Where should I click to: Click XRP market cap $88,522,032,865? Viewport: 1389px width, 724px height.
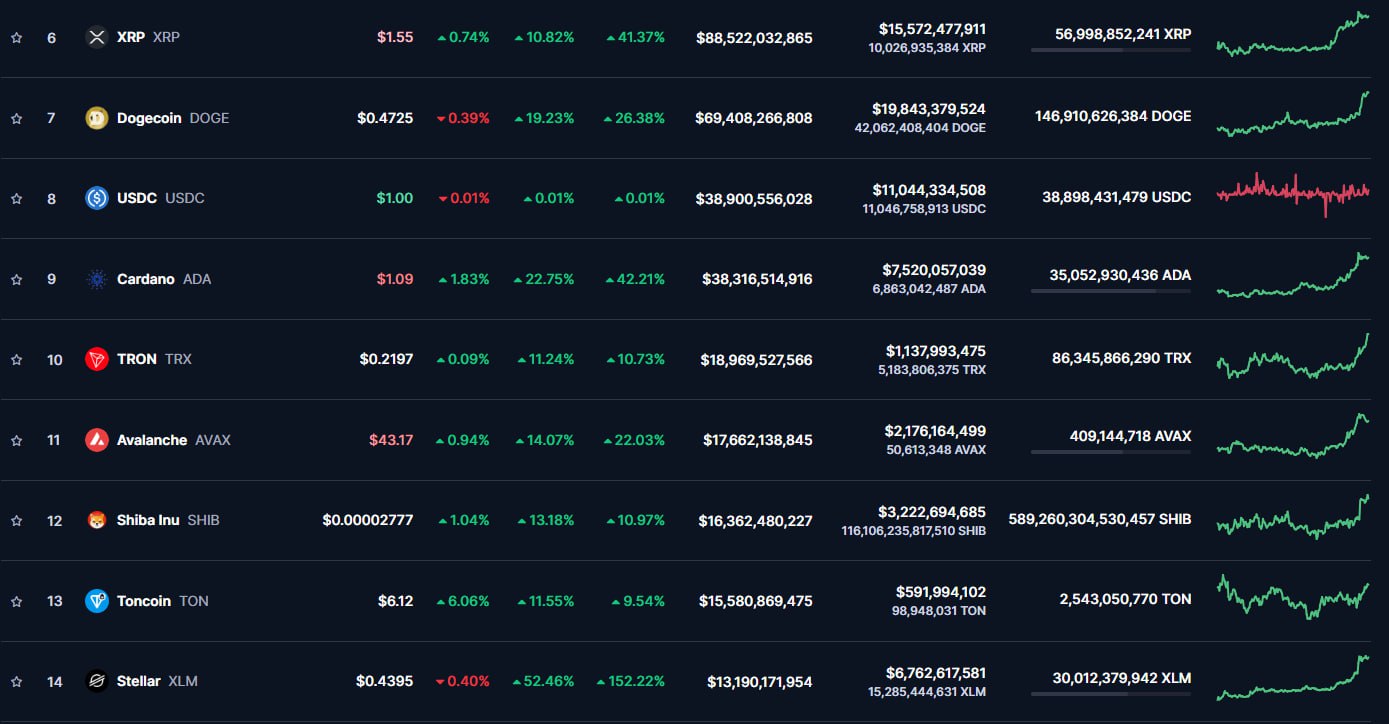(755, 38)
